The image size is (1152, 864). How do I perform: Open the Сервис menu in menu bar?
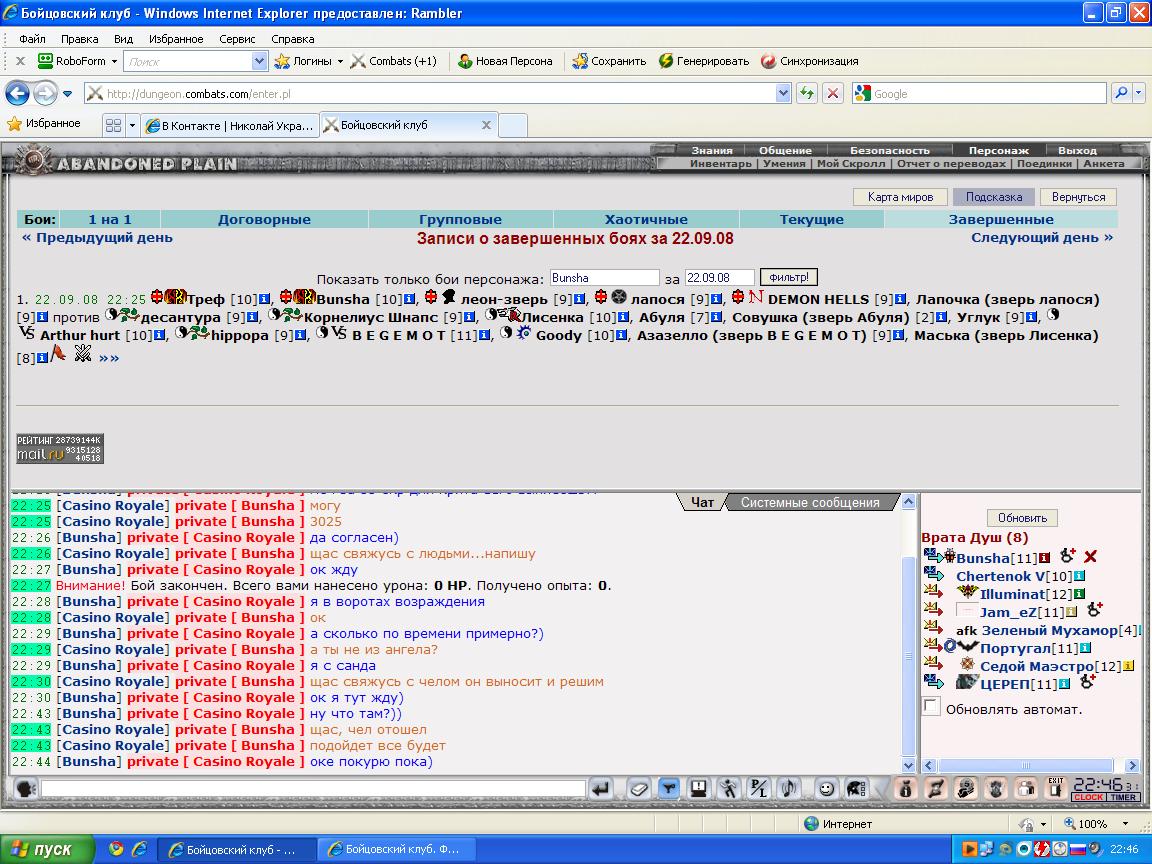(x=237, y=39)
